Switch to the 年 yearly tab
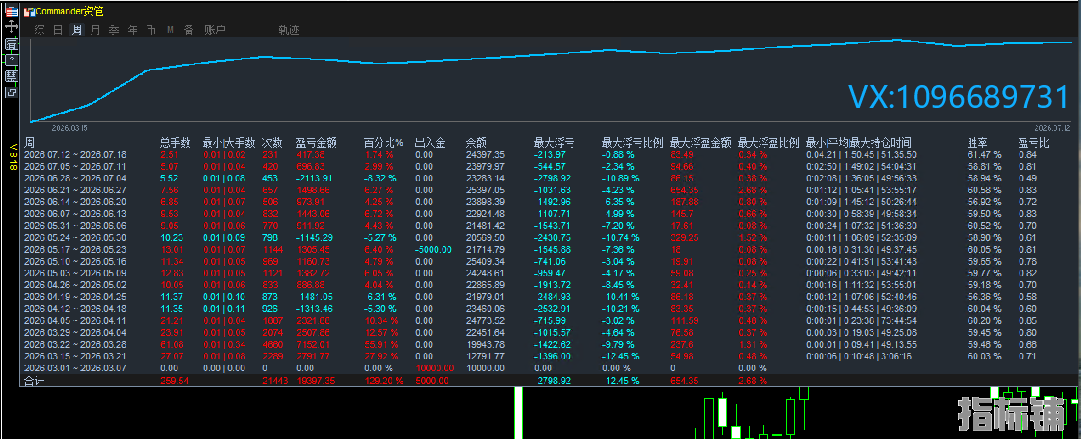The image size is (1081, 439). coord(132,30)
